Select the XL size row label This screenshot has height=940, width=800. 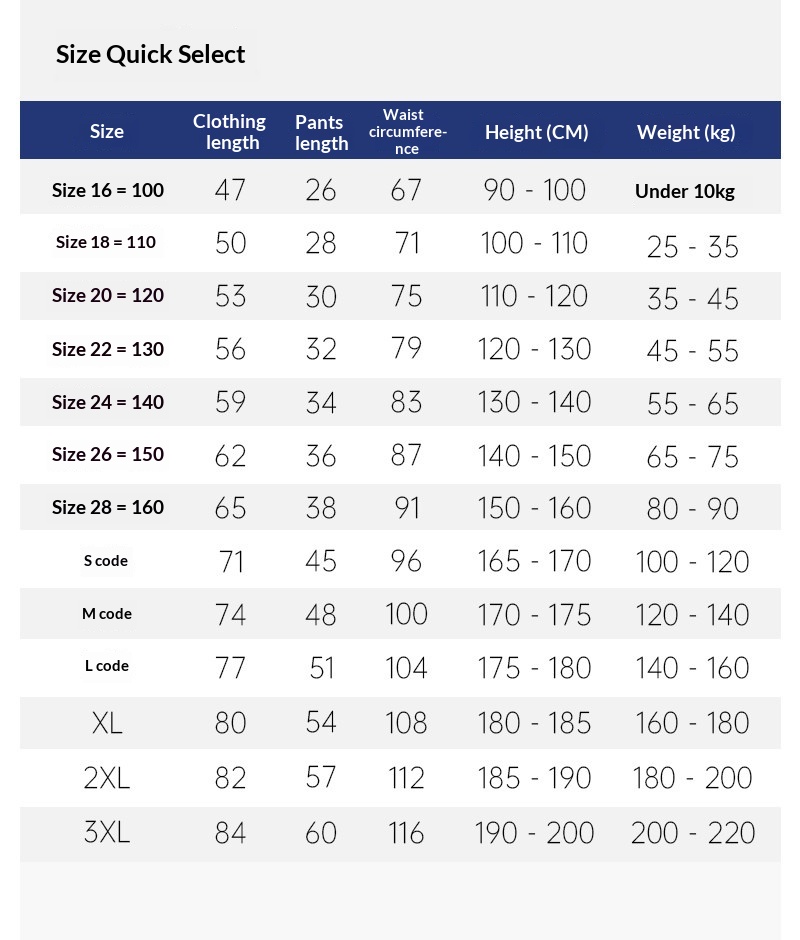[107, 723]
